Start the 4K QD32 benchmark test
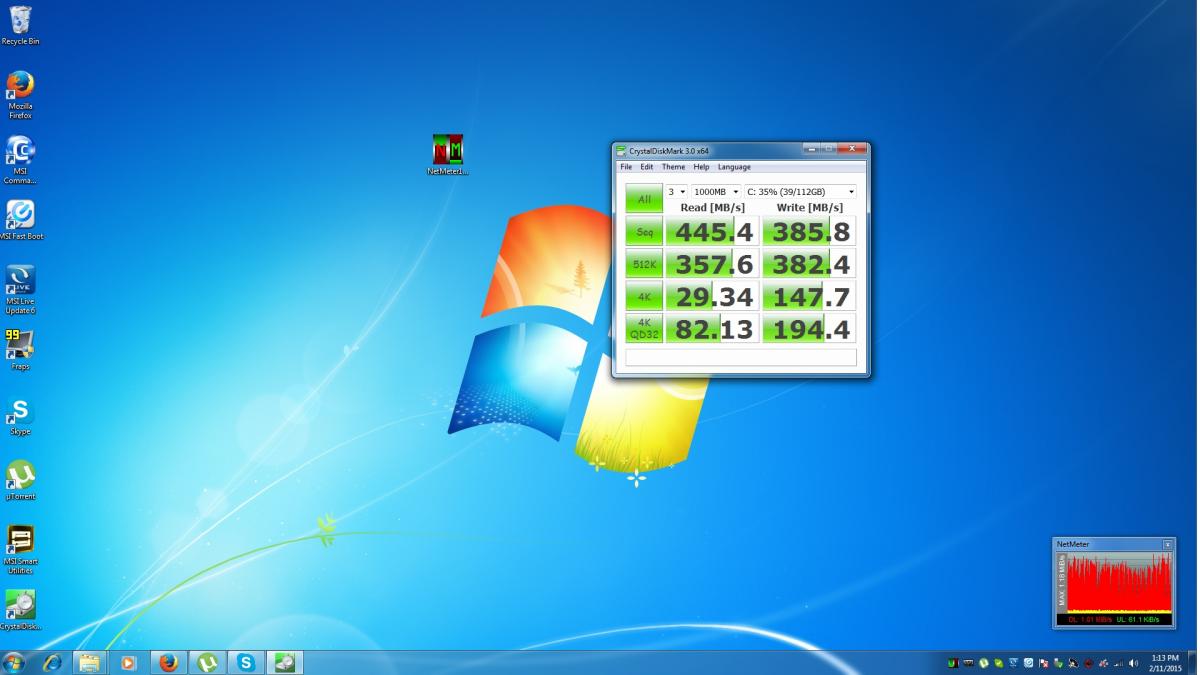Image resolution: width=1200 pixels, height=675 pixels. pos(644,328)
